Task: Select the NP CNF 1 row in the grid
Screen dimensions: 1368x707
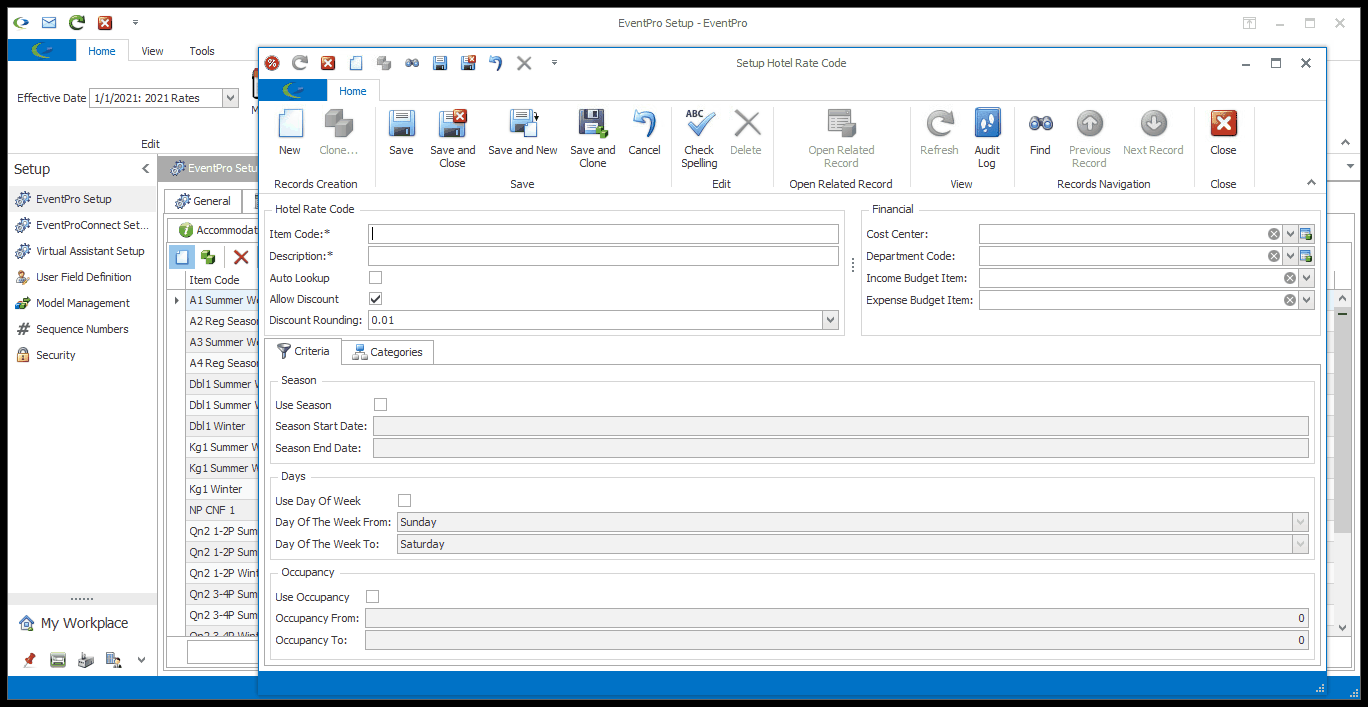Action: click(x=222, y=510)
